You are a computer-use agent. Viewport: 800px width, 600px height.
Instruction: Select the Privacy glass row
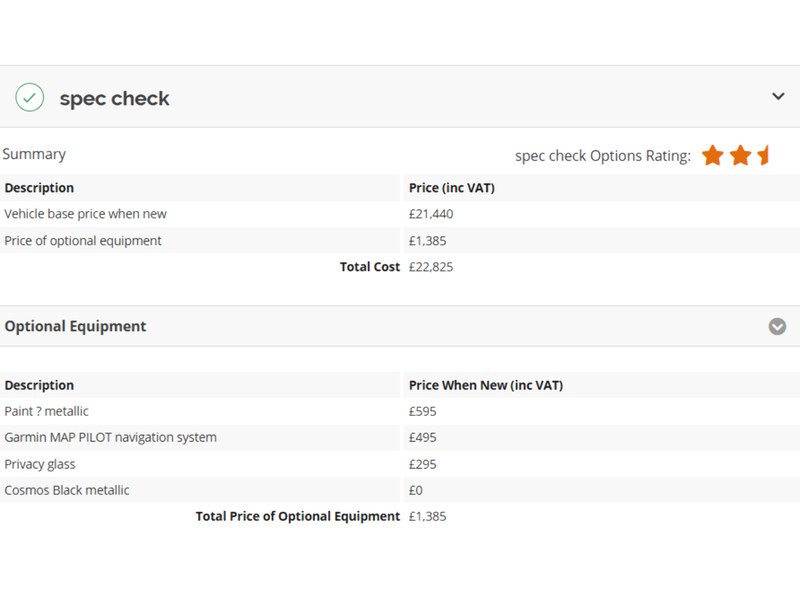pyautogui.click(x=40, y=464)
